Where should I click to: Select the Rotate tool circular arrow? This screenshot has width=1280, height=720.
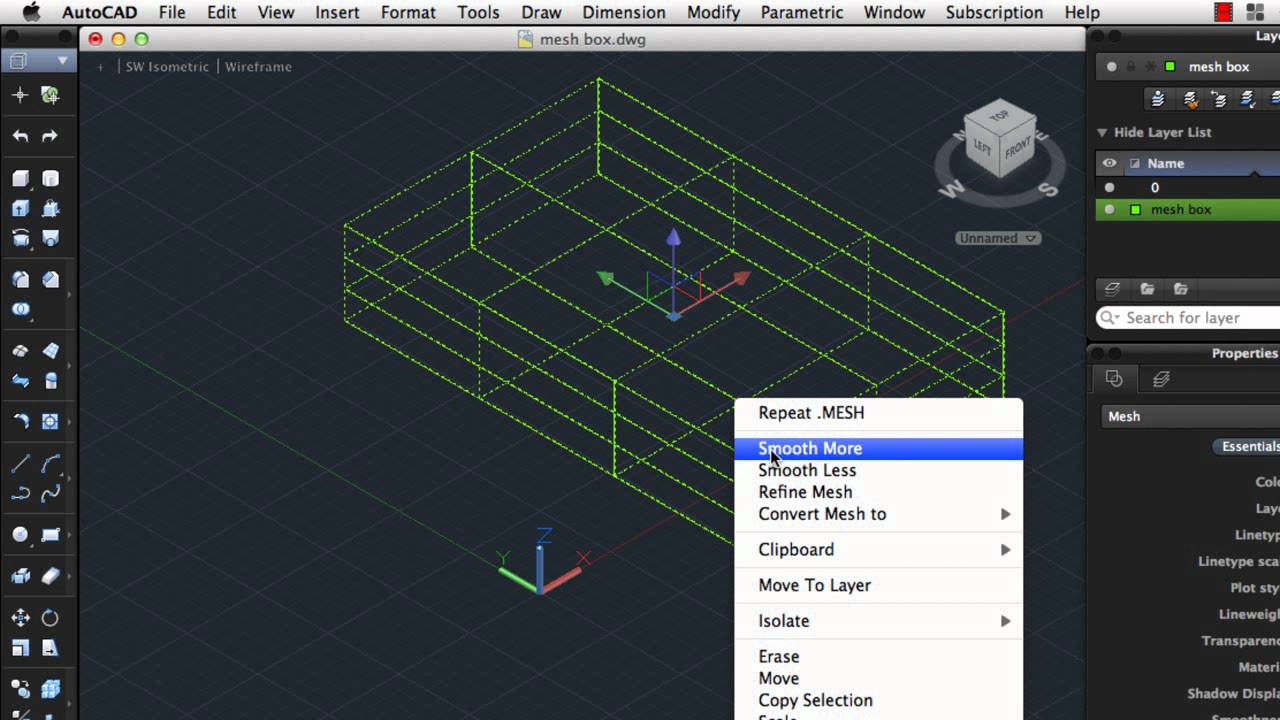click(x=50, y=618)
